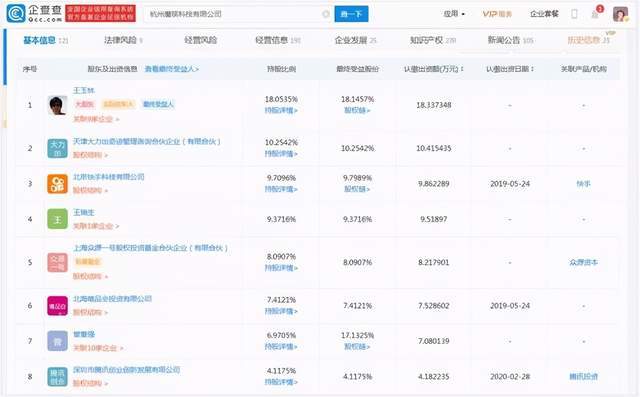Switch to the 法律风险 tab

coord(123,40)
